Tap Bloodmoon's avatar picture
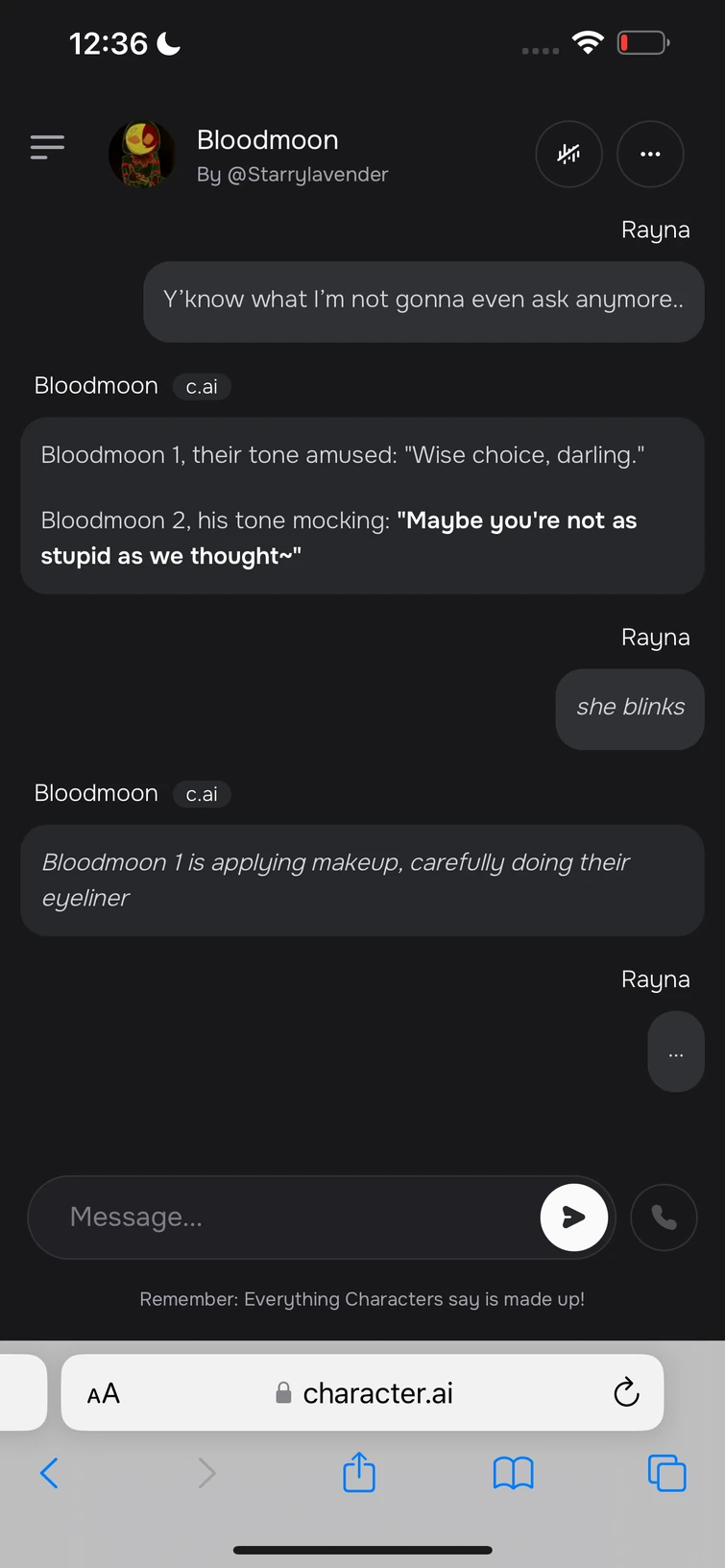The height and width of the screenshot is (1568, 725). 142,154
